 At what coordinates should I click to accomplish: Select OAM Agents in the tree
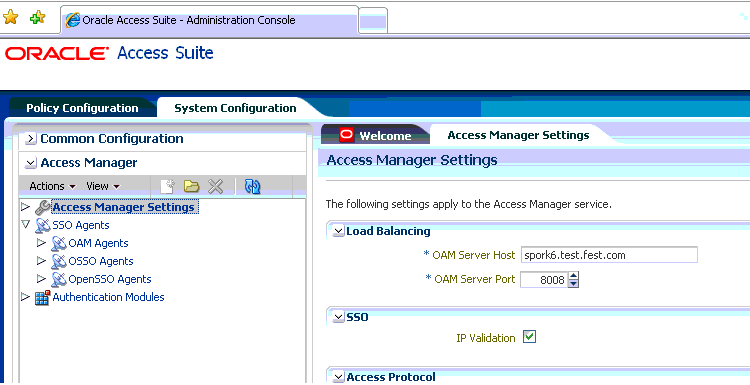point(99,243)
